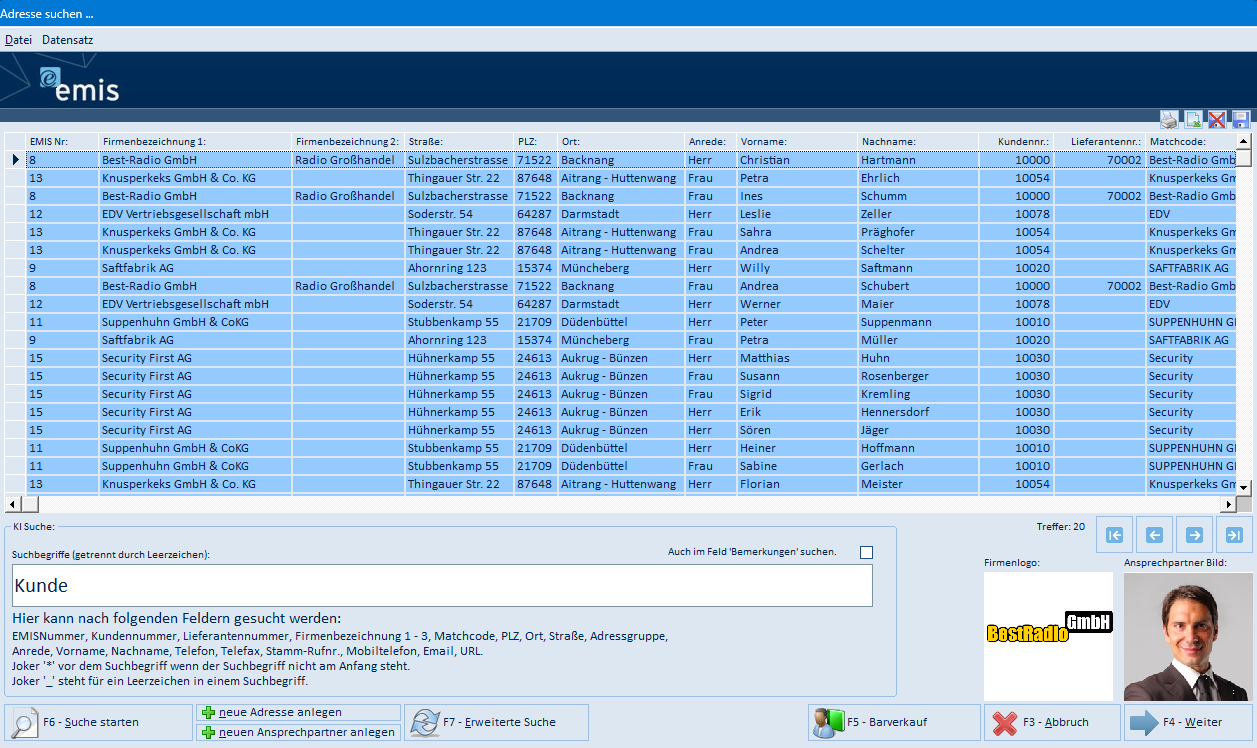Cancel with F3 - Abbruch
This screenshot has width=1257, height=748.
(1052, 722)
